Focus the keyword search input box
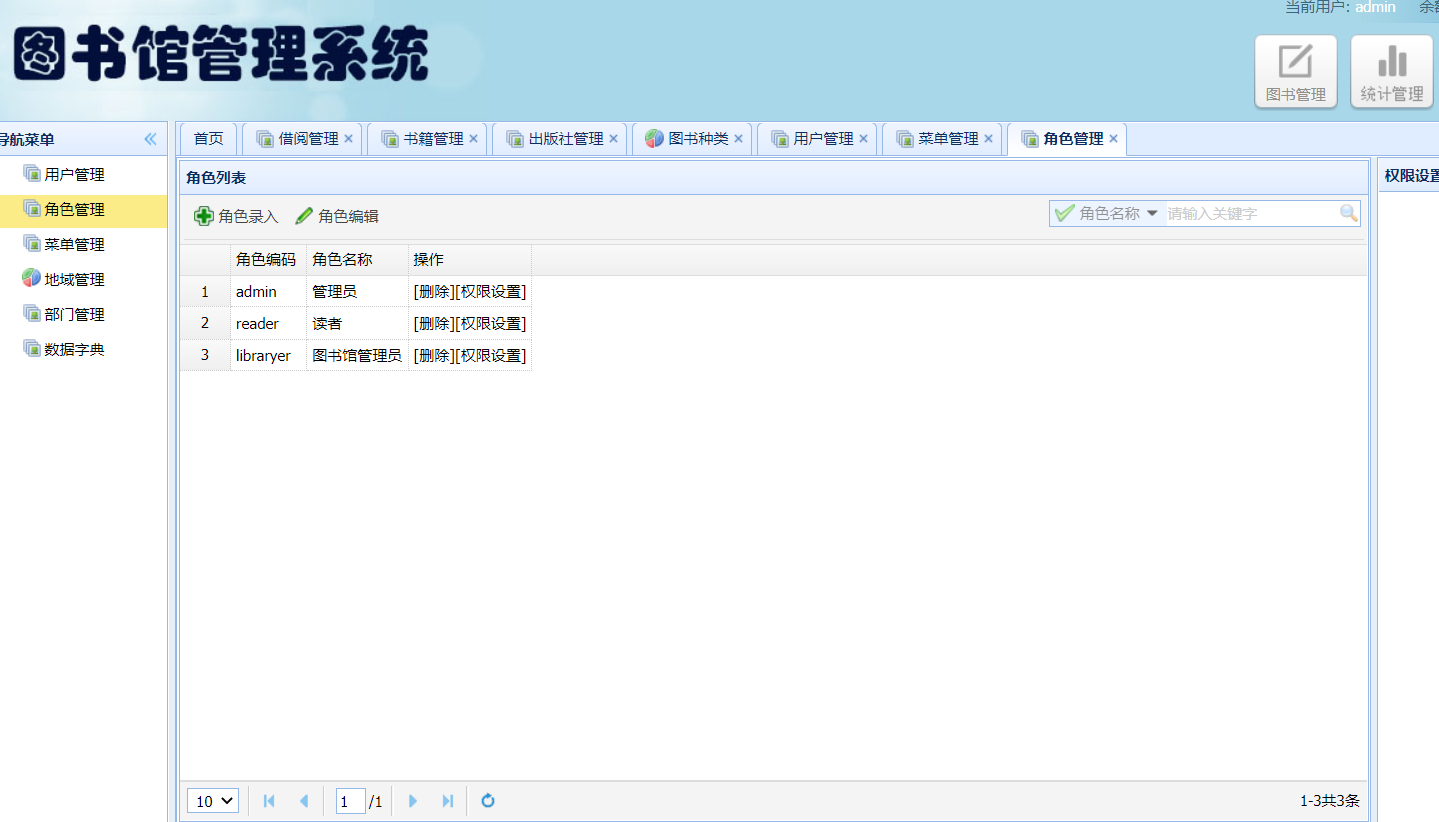The width and height of the screenshot is (1439, 822). (x=1252, y=213)
